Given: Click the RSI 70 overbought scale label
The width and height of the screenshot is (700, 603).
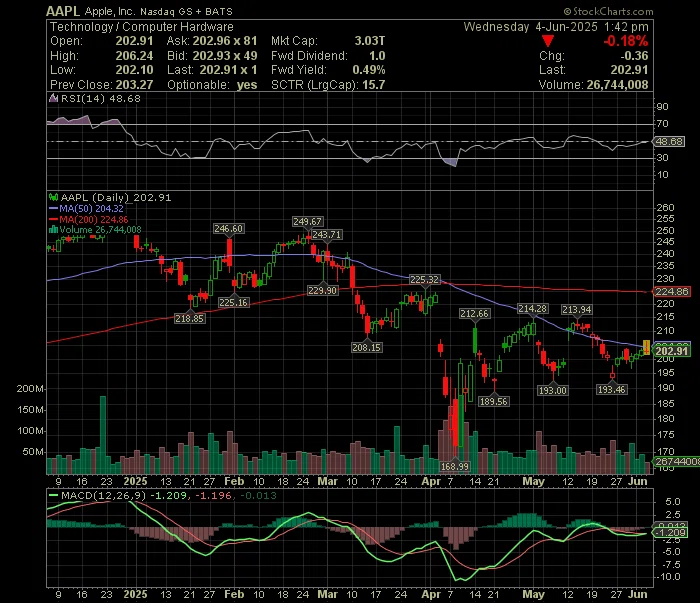Looking at the screenshot, I should tap(662, 124).
